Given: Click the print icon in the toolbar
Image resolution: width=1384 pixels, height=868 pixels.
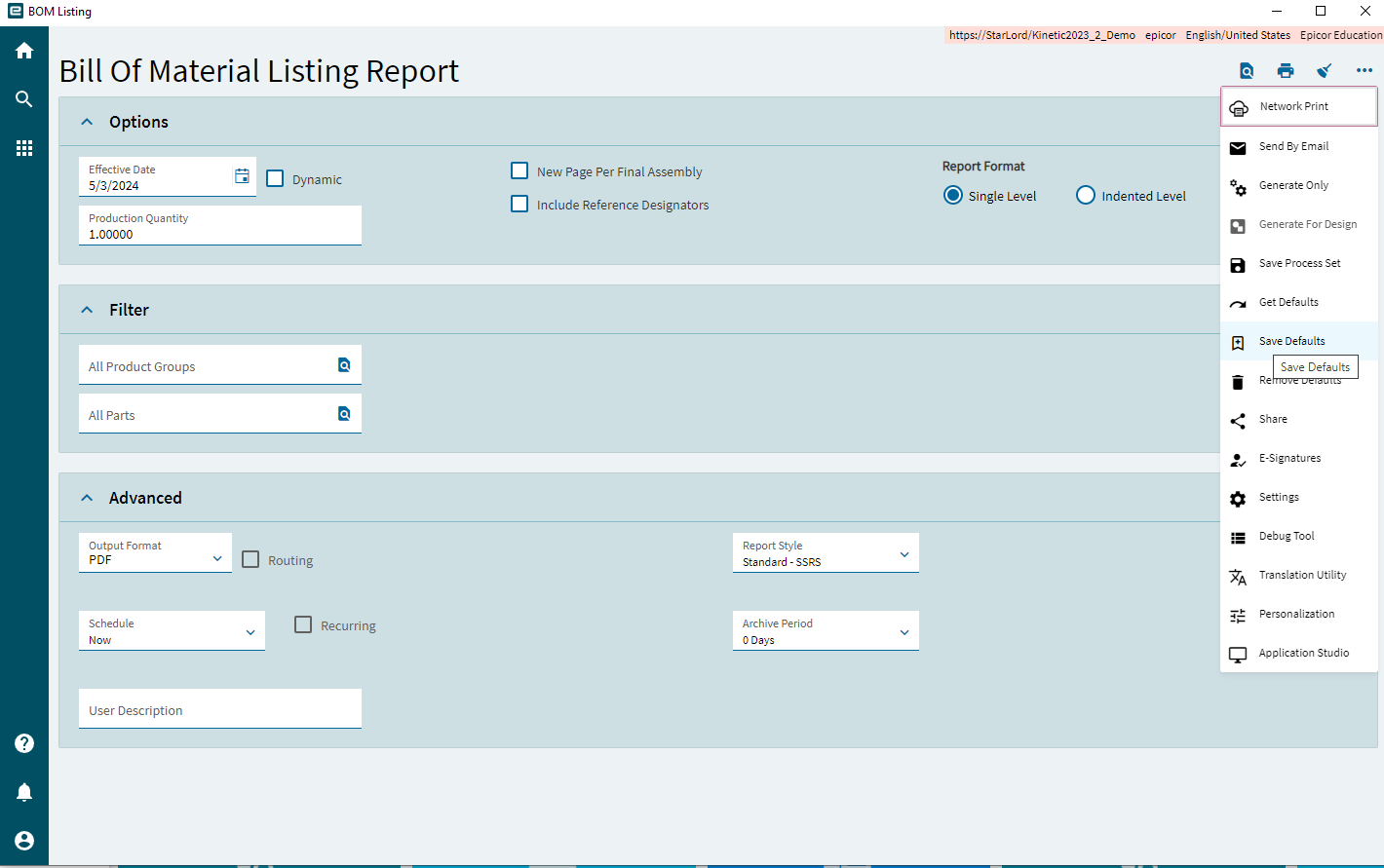Looking at the screenshot, I should point(1285,70).
